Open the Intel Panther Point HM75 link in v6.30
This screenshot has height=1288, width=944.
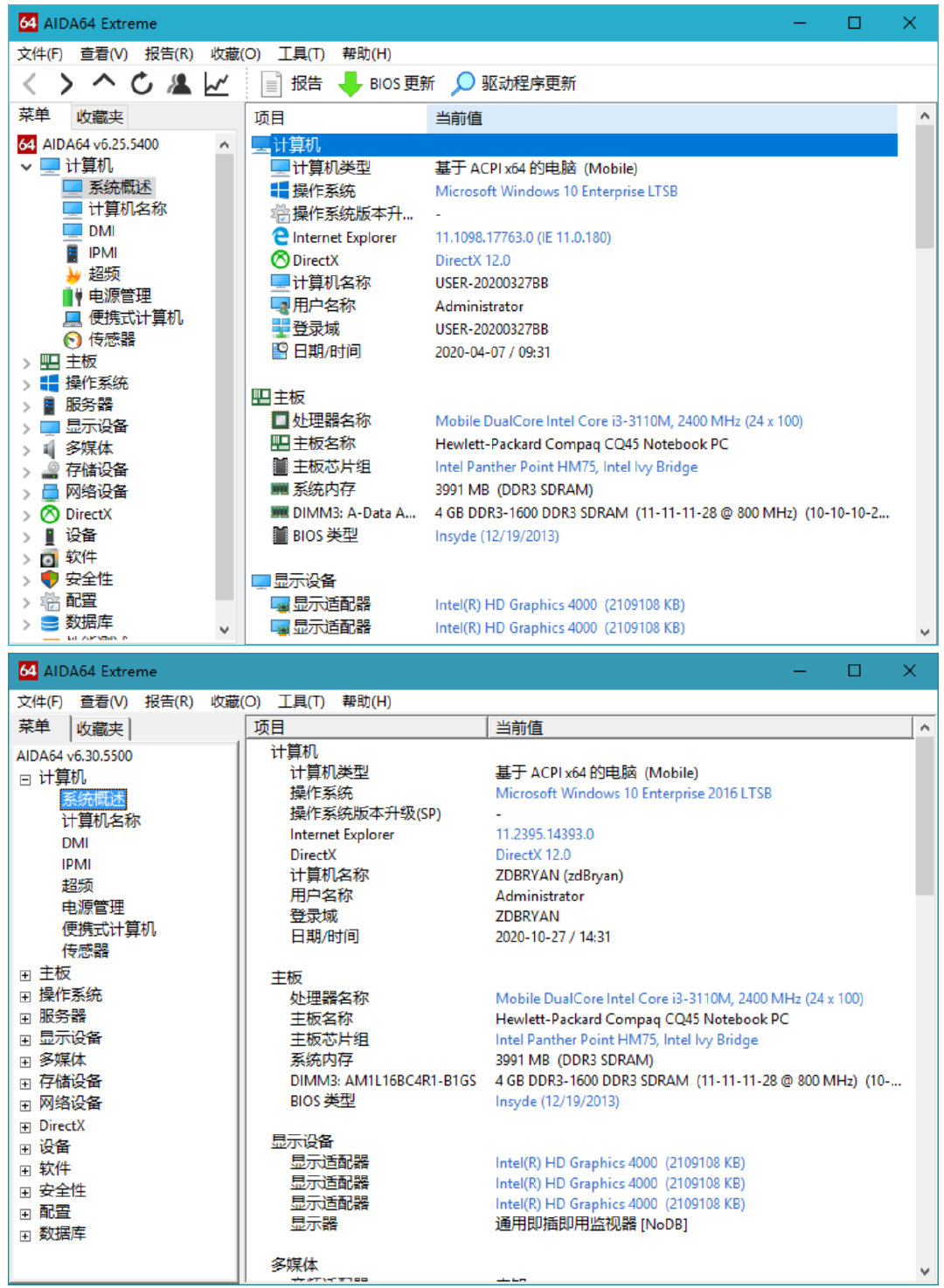click(627, 1040)
